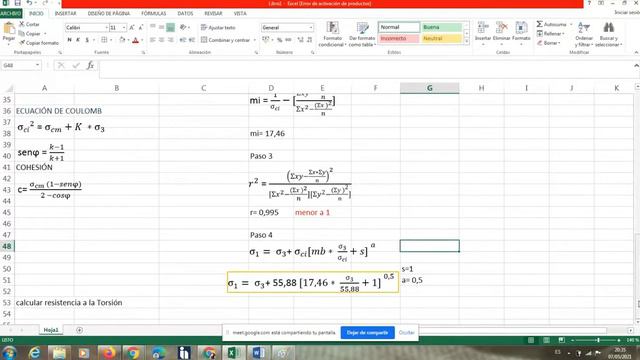Click the percent style icon
640x360 pixels.
click(x=280, y=40)
